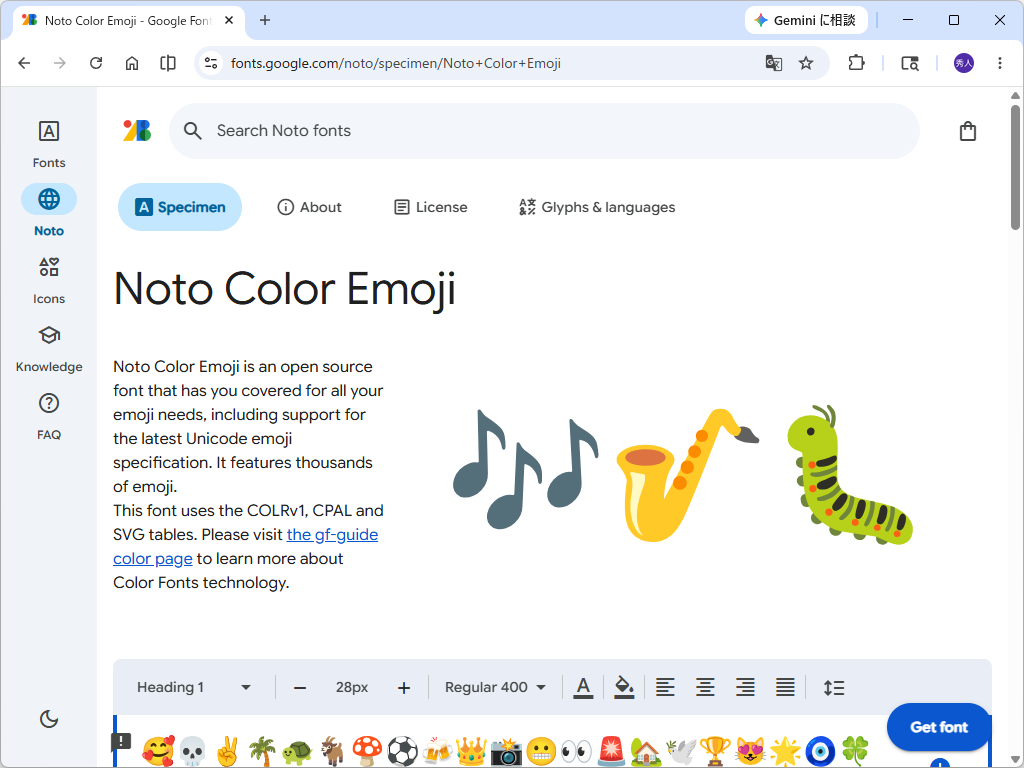The height and width of the screenshot is (768, 1024).
Task: Click the music notes emoji image
Action: [x=526, y=469]
